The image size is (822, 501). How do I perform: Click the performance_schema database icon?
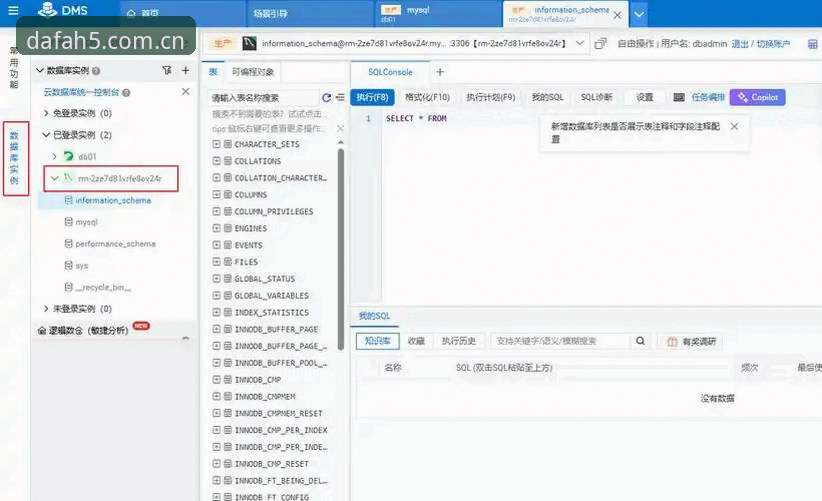click(68, 244)
